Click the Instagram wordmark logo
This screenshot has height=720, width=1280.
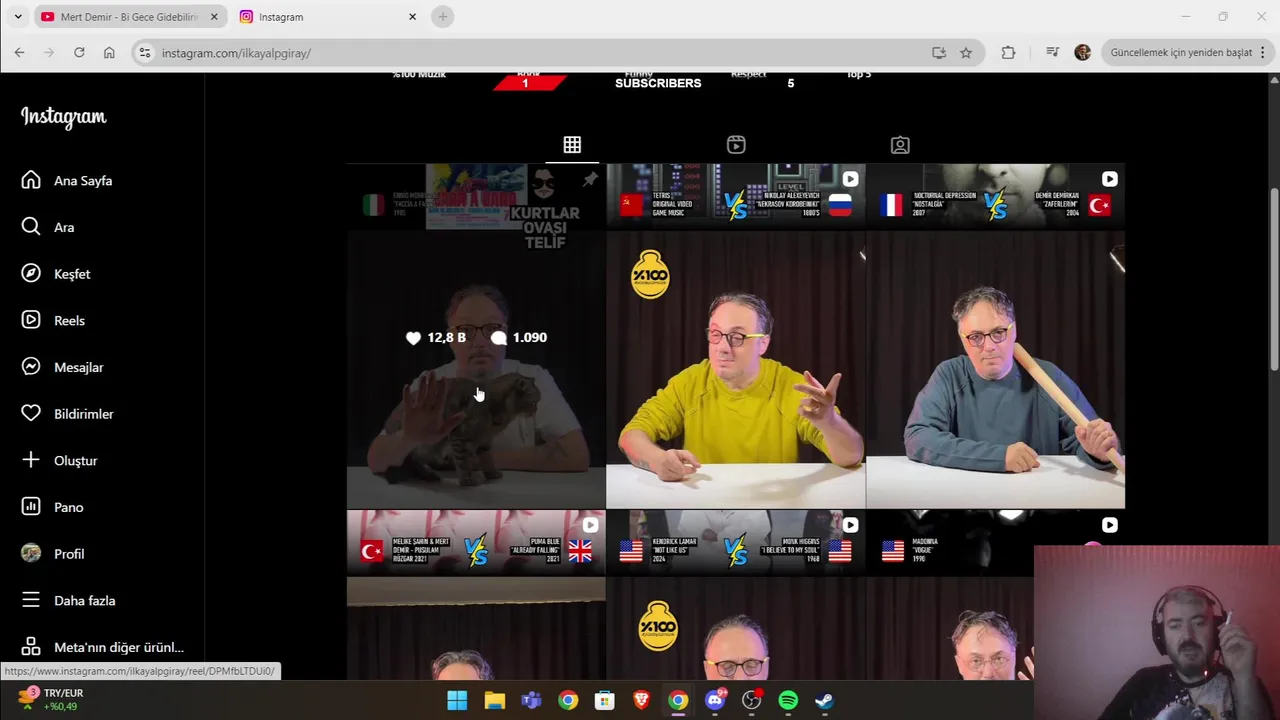[63, 117]
